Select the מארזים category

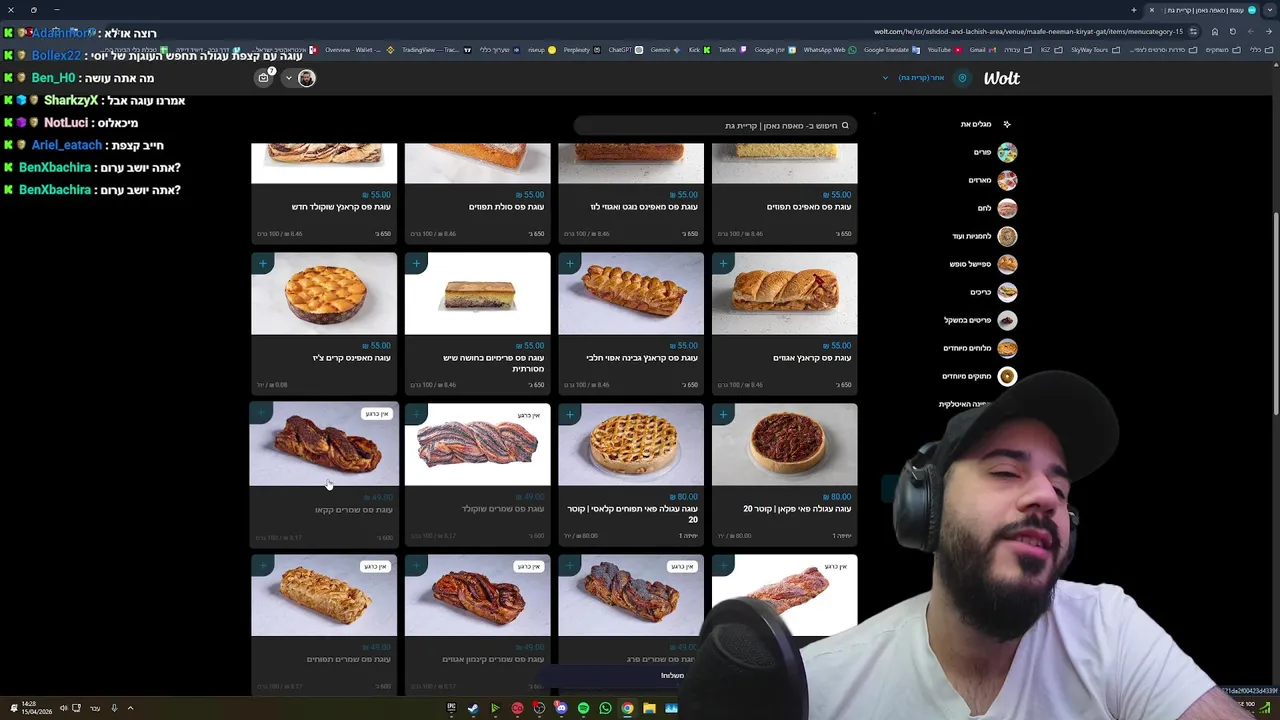click(x=993, y=180)
